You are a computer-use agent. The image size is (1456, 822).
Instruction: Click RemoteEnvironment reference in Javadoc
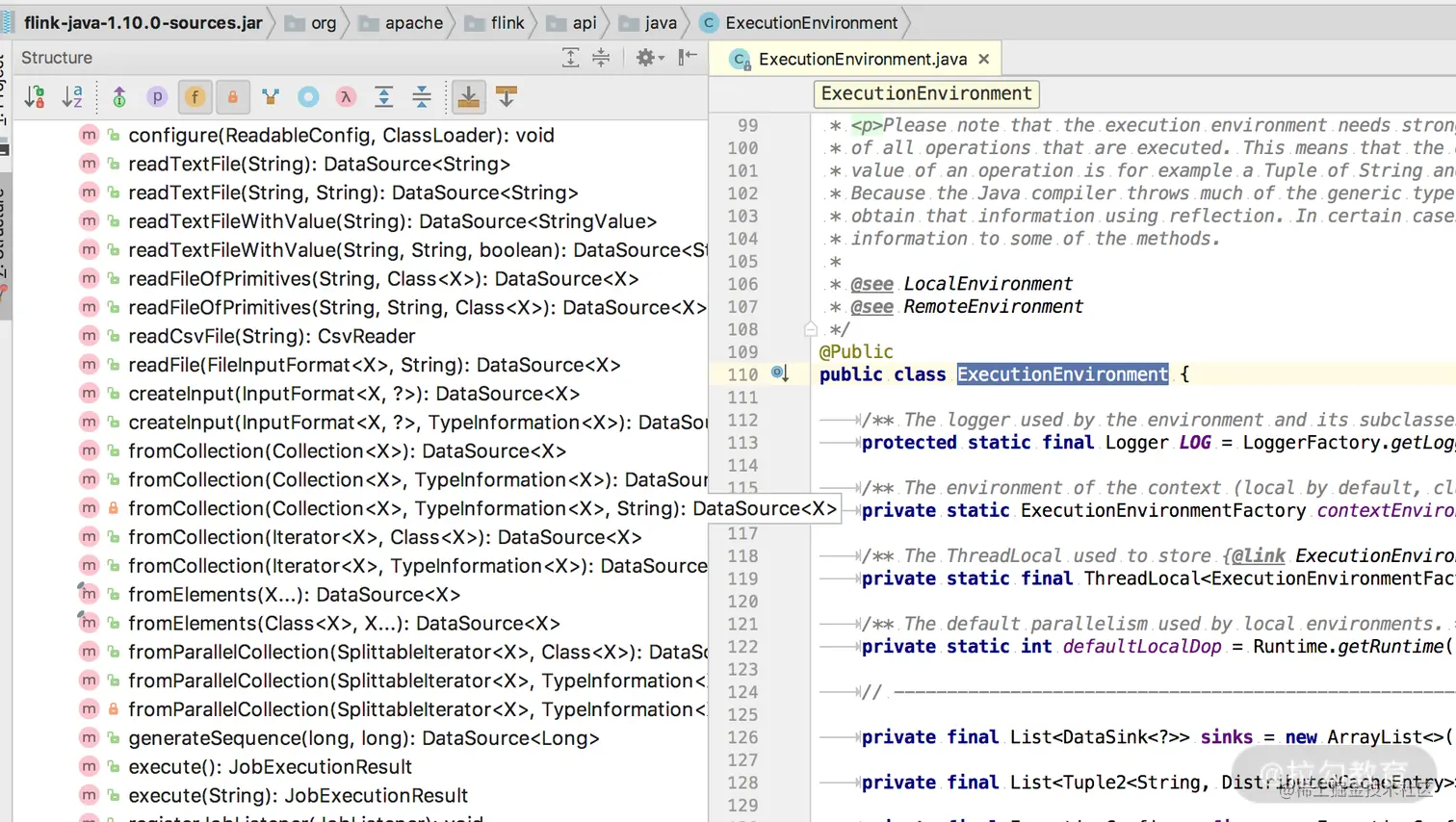tap(993, 307)
